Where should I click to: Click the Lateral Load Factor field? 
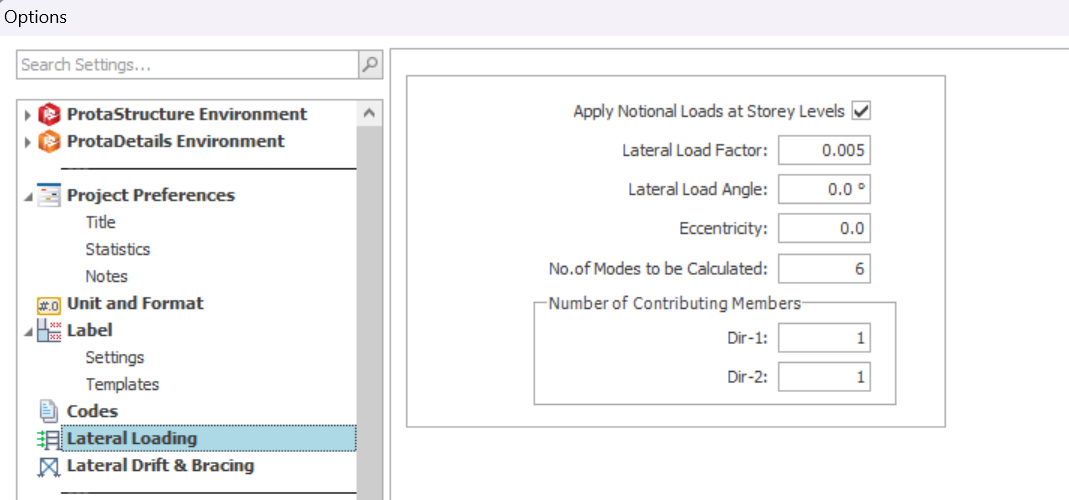click(823, 150)
